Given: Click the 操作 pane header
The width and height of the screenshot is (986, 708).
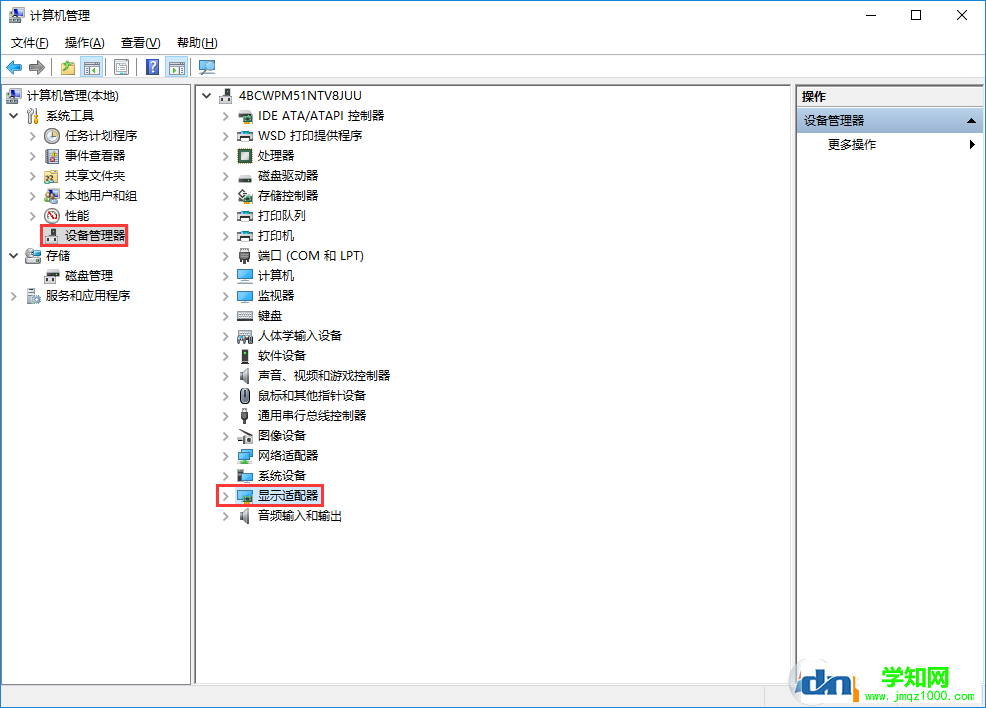Looking at the screenshot, I should point(890,96).
